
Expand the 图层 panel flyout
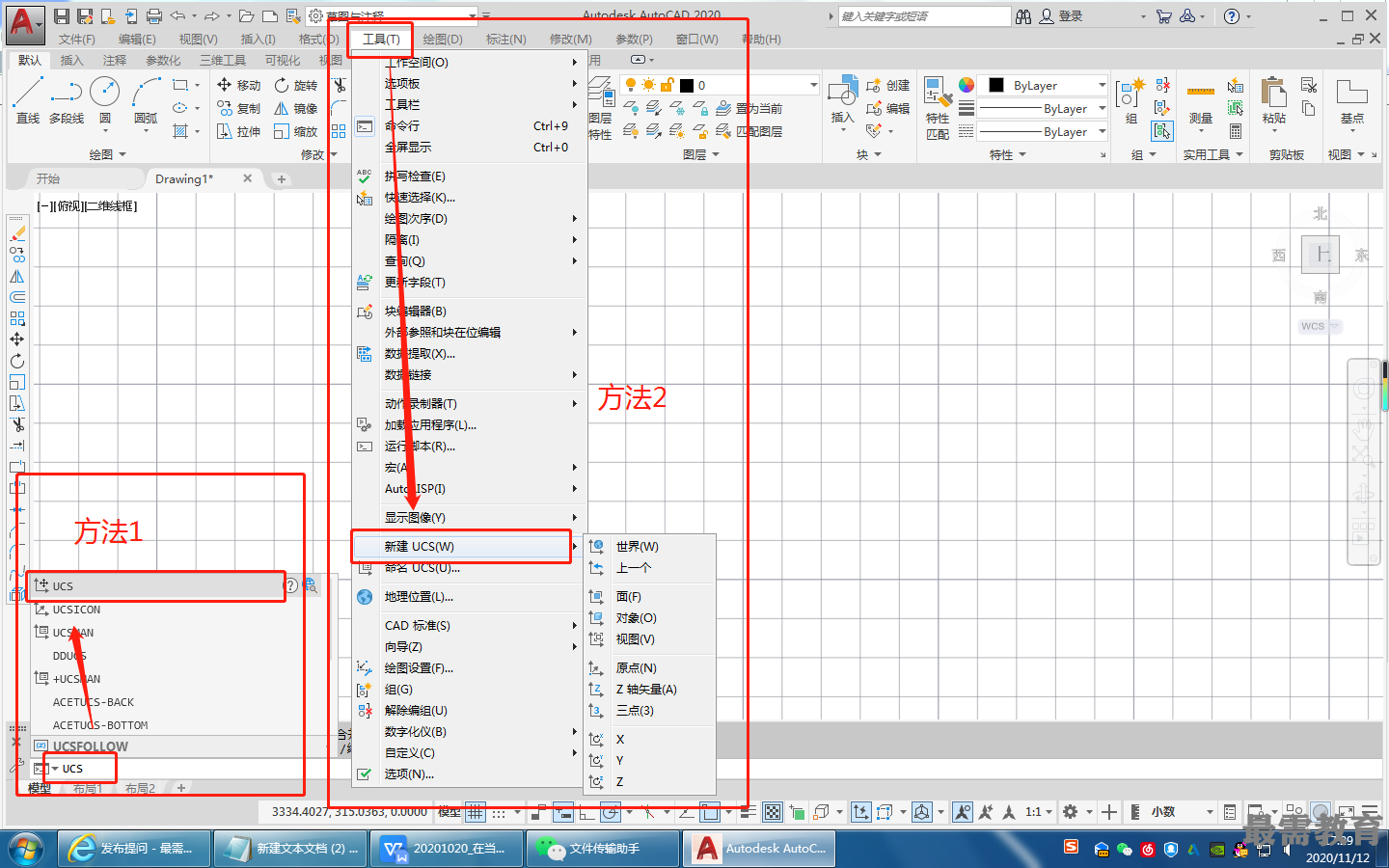coord(701,154)
